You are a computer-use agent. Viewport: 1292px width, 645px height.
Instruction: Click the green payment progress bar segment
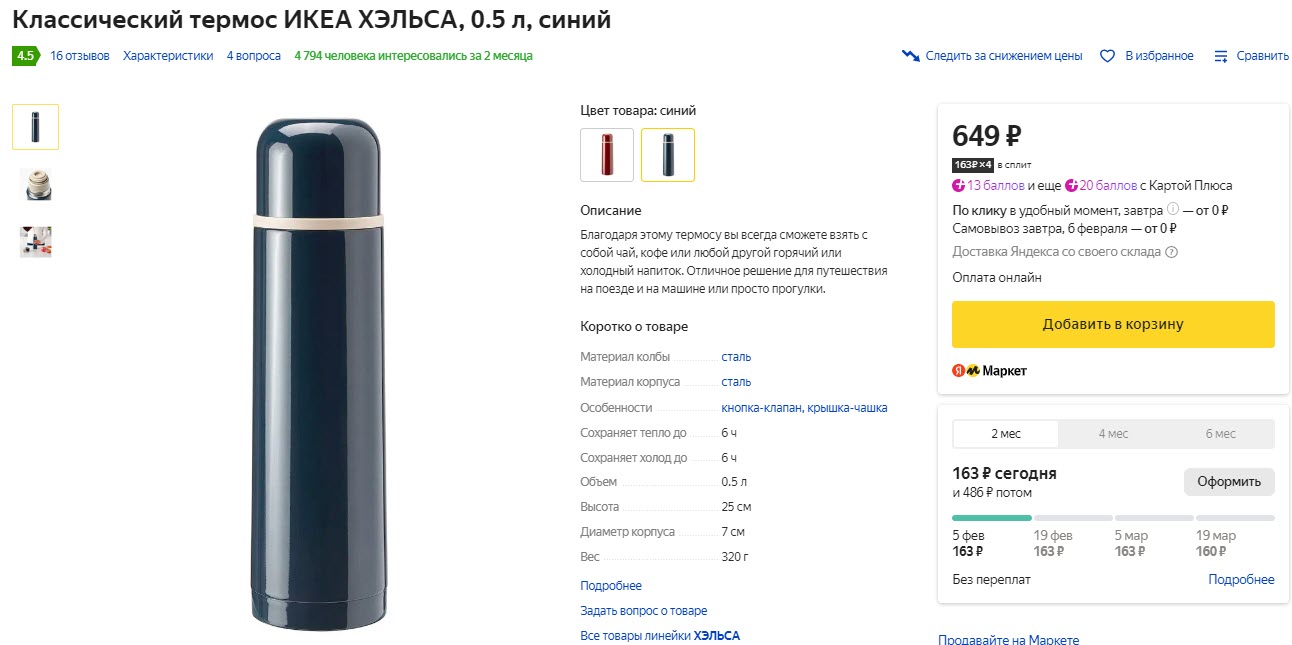click(990, 518)
